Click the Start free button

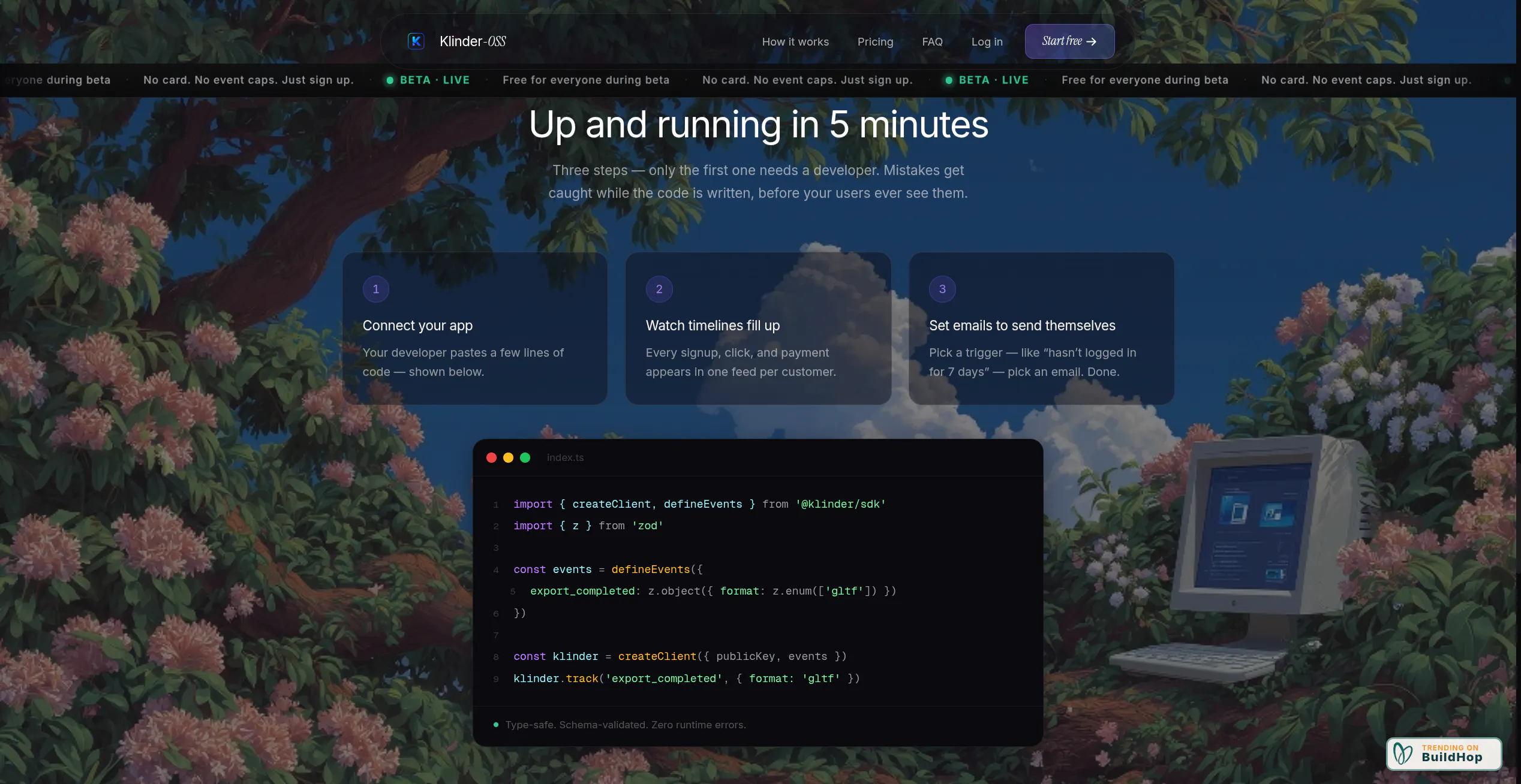[x=1069, y=41]
